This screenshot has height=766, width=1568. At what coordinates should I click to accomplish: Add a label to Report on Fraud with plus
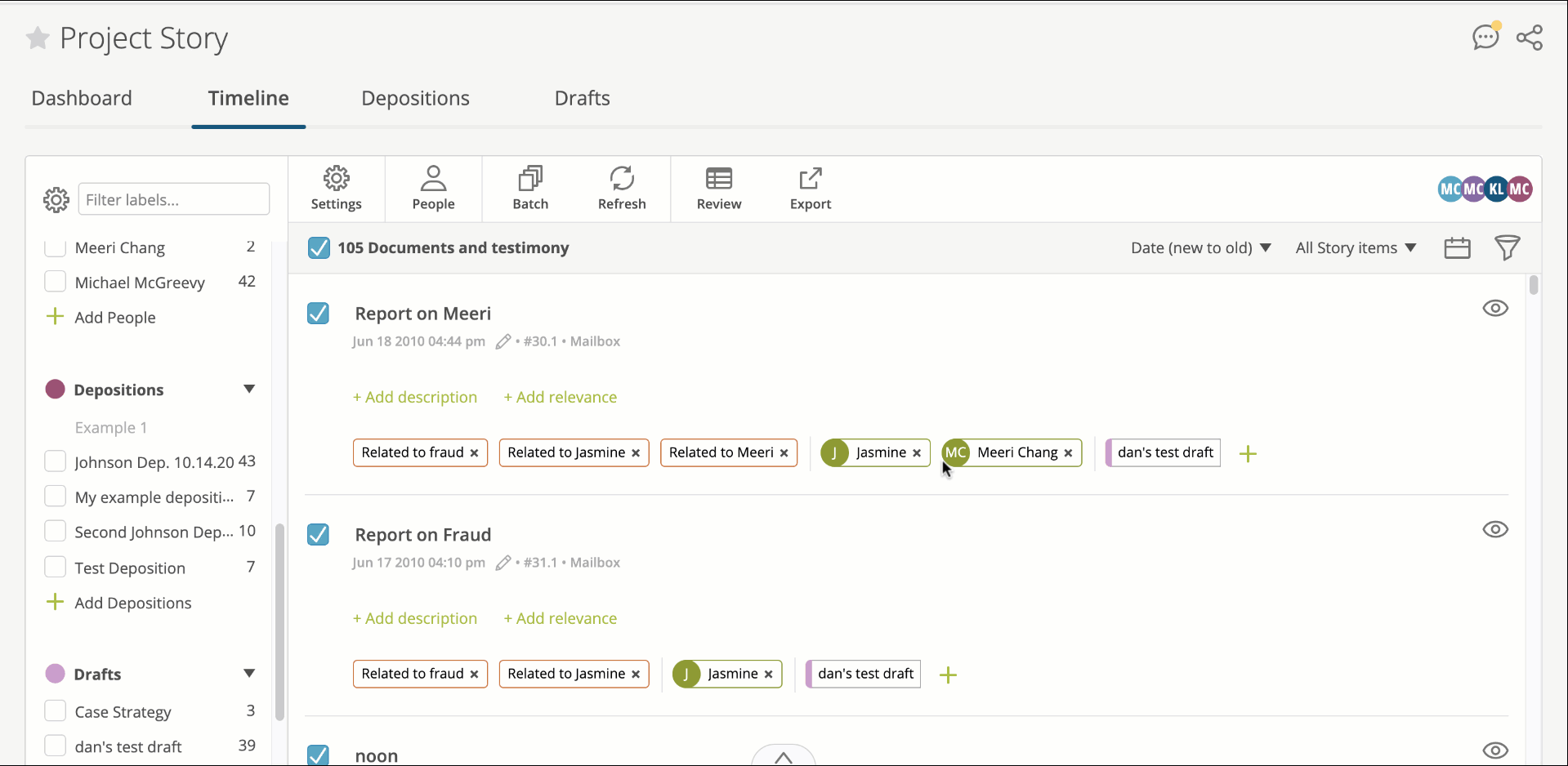[948, 675]
